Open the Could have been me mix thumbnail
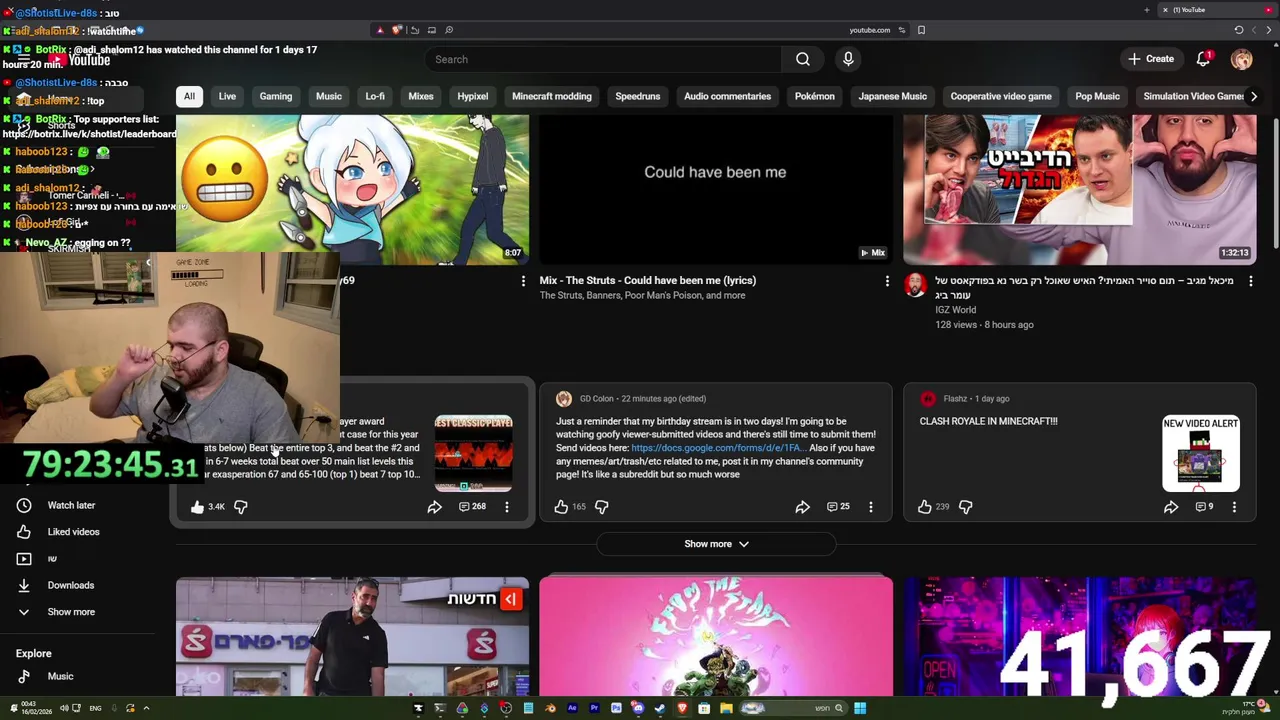The height and width of the screenshot is (720, 1280). (x=716, y=190)
